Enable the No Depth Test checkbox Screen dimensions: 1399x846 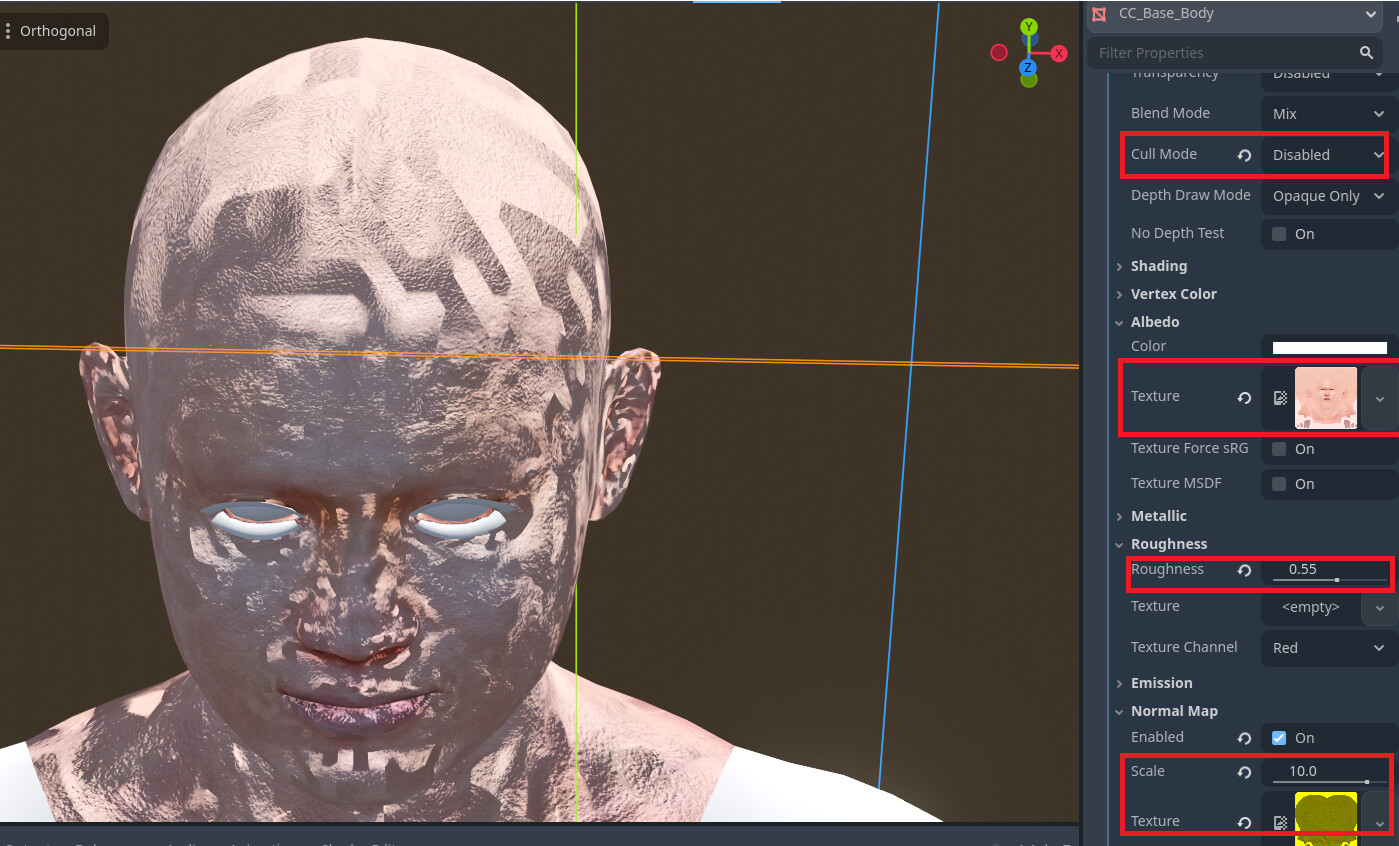click(x=1277, y=233)
